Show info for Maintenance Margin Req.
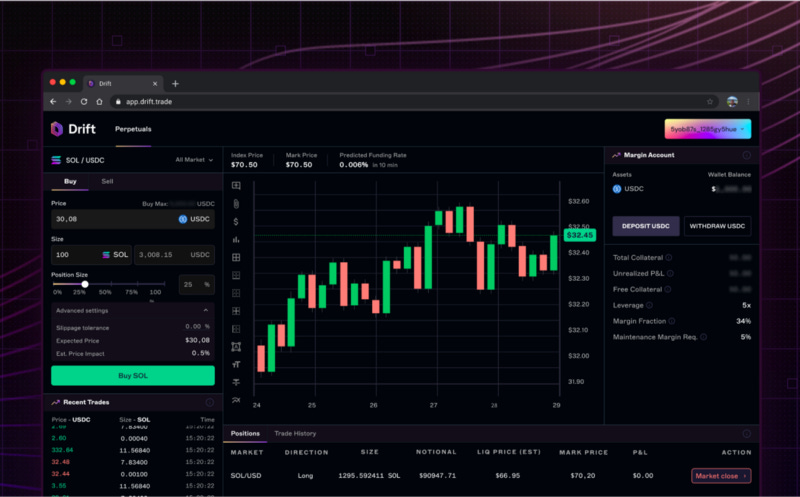This screenshot has height=497, width=800. tap(704, 337)
